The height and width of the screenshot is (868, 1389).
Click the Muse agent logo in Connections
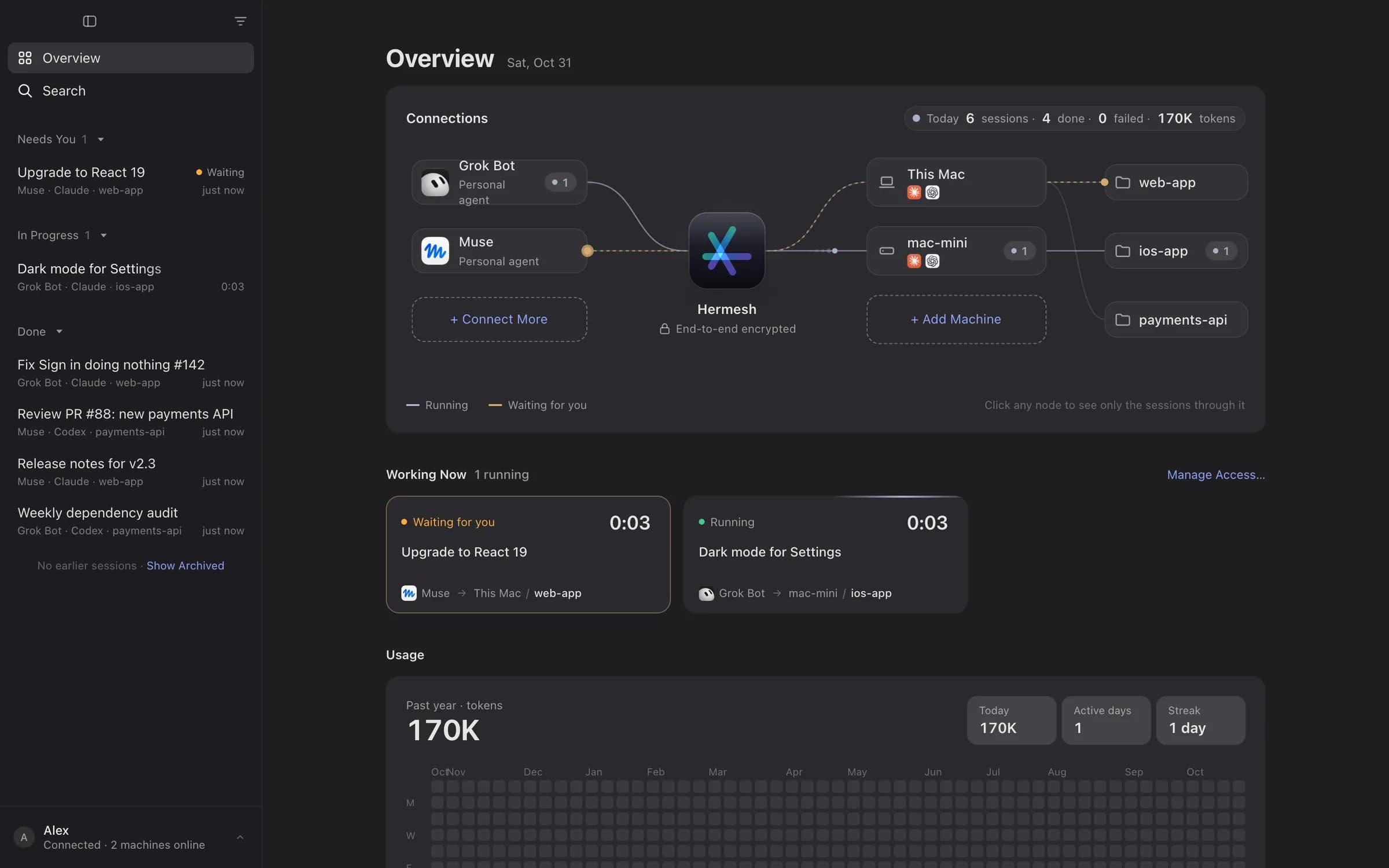pyautogui.click(x=435, y=251)
